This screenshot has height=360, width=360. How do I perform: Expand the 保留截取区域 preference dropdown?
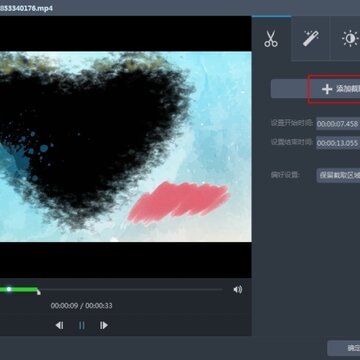[x=338, y=175]
